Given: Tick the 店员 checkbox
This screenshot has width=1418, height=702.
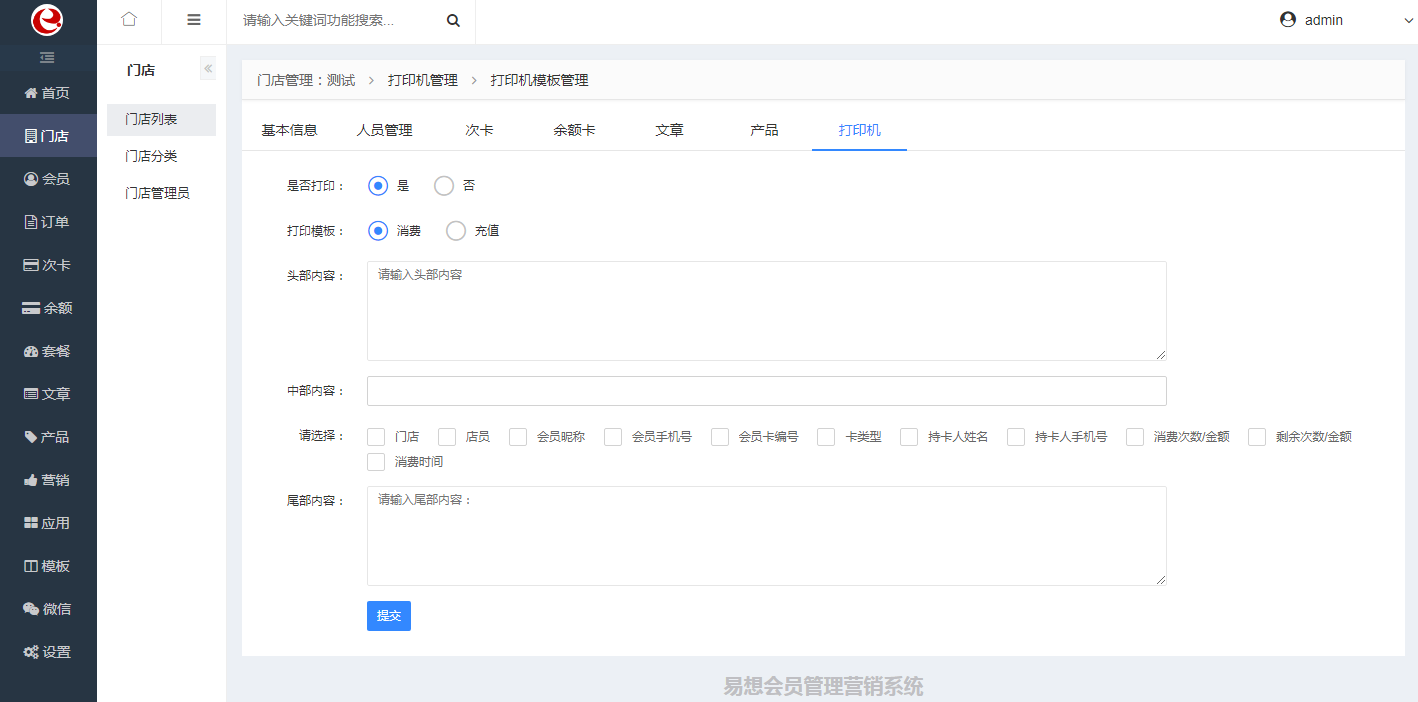Looking at the screenshot, I should [447, 437].
